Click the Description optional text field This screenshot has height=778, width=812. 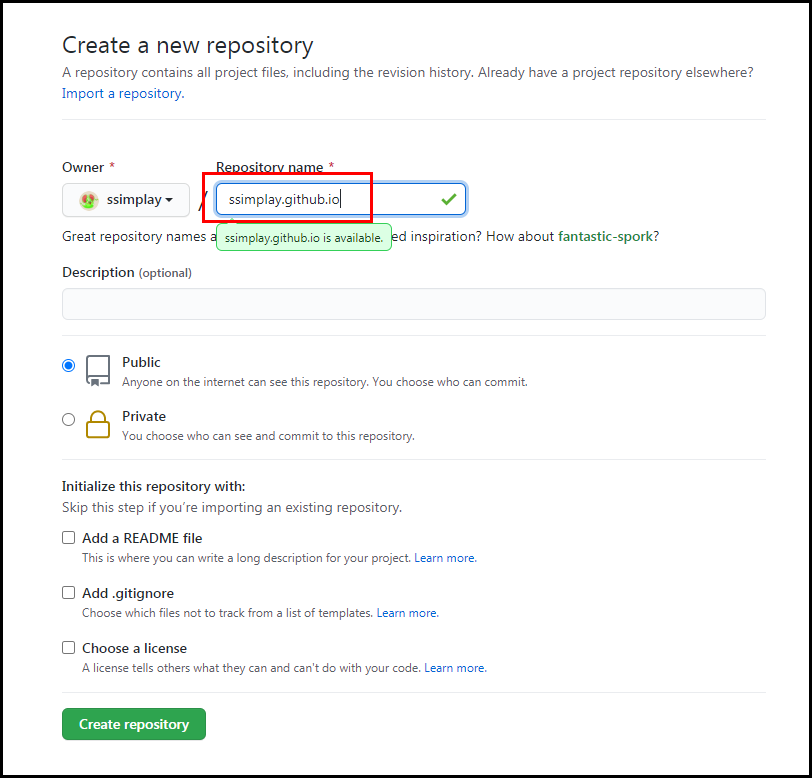414,304
